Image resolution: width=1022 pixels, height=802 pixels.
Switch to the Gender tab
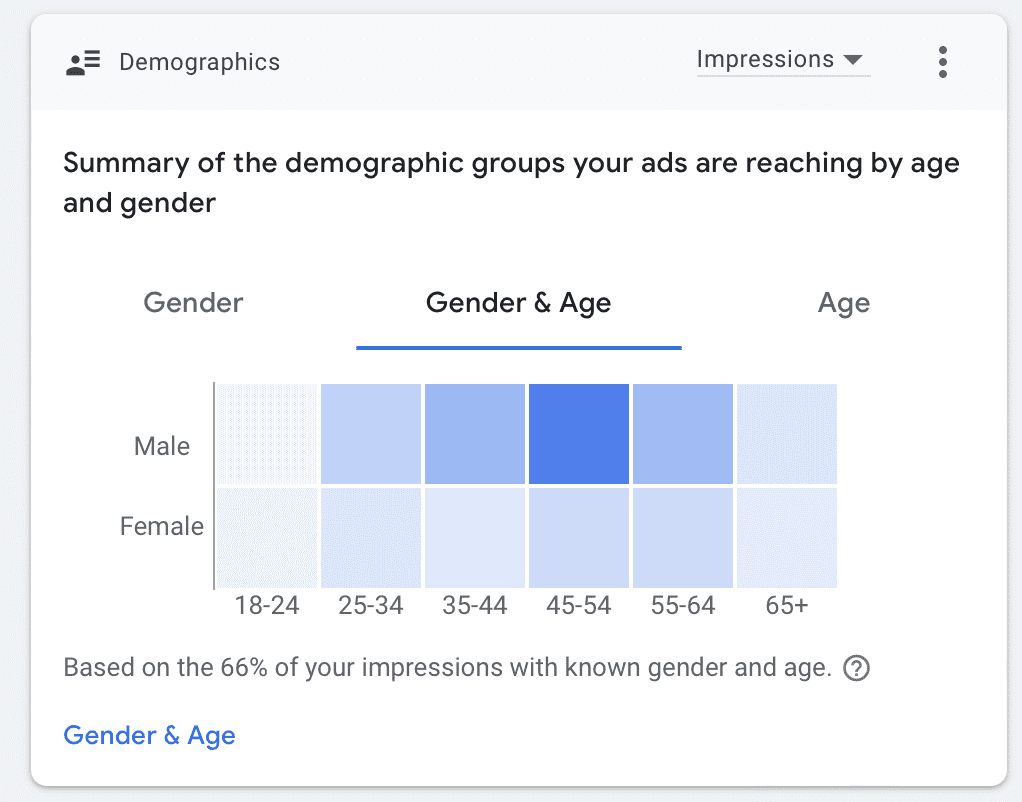click(193, 303)
